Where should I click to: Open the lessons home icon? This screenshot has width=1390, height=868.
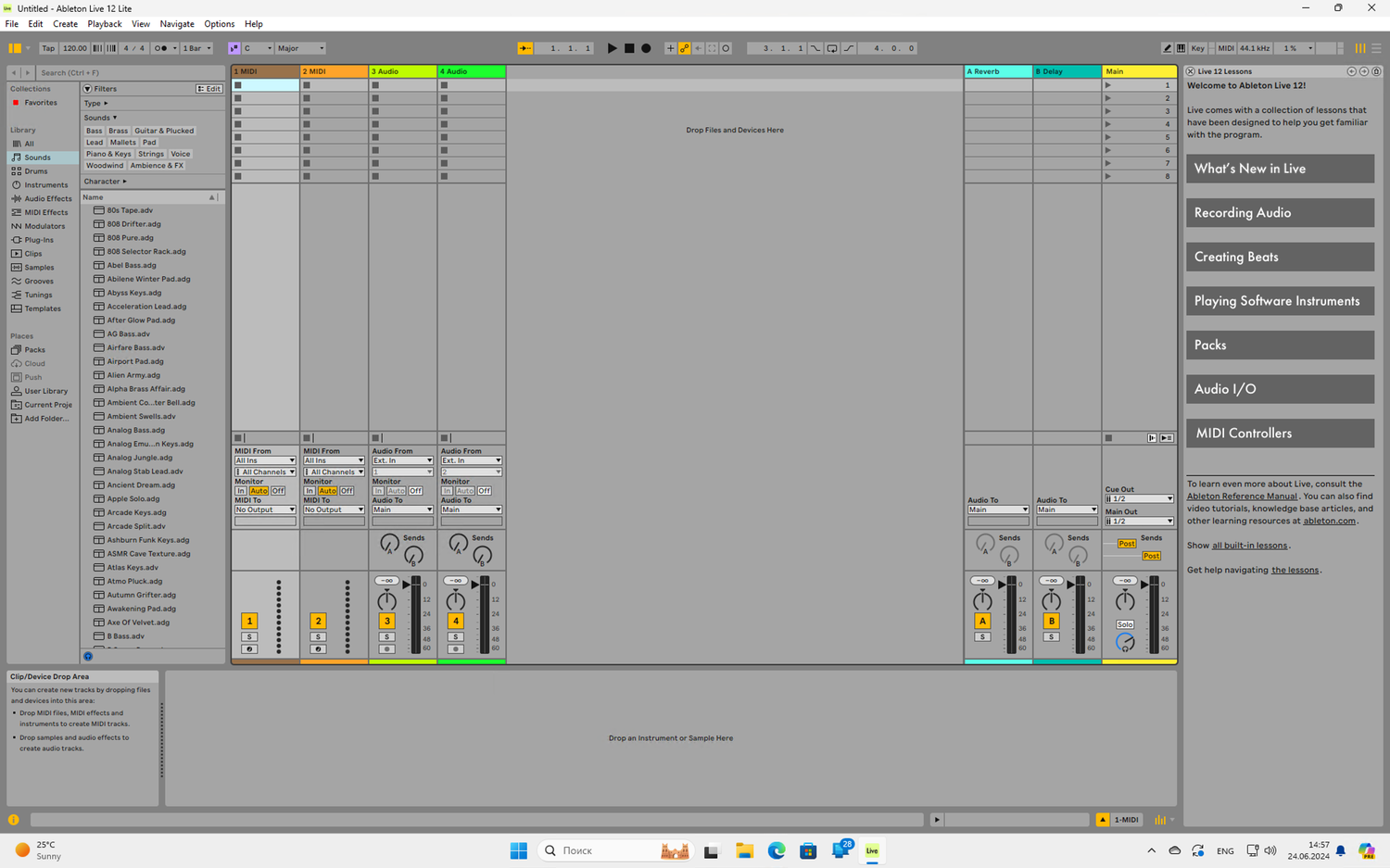(x=1376, y=71)
